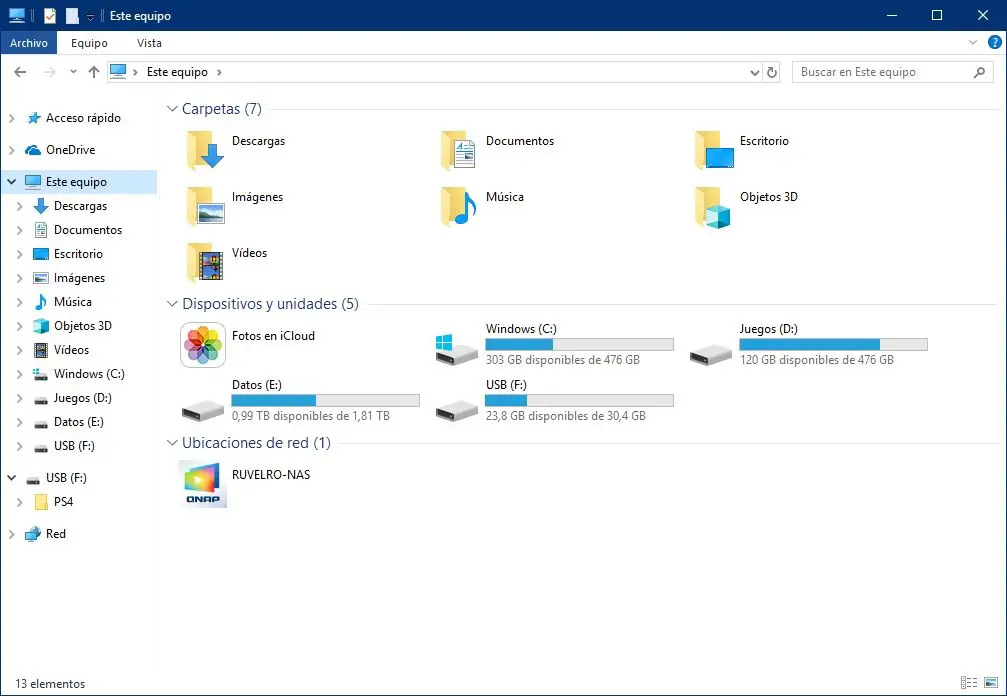Select Acceso rápido in the sidebar
The height and width of the screenshot is (696, 1007).
click(83, 117)
